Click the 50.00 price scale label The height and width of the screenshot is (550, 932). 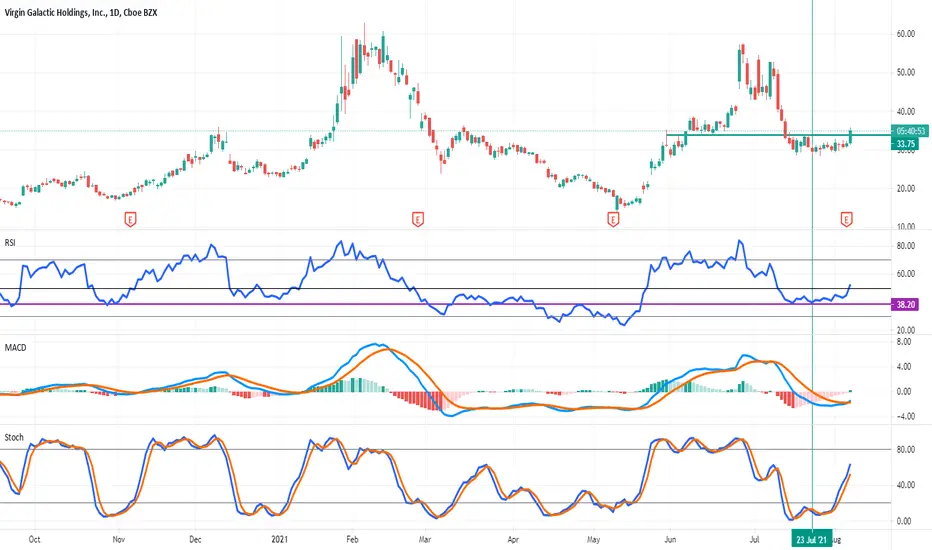pos(906,73)
